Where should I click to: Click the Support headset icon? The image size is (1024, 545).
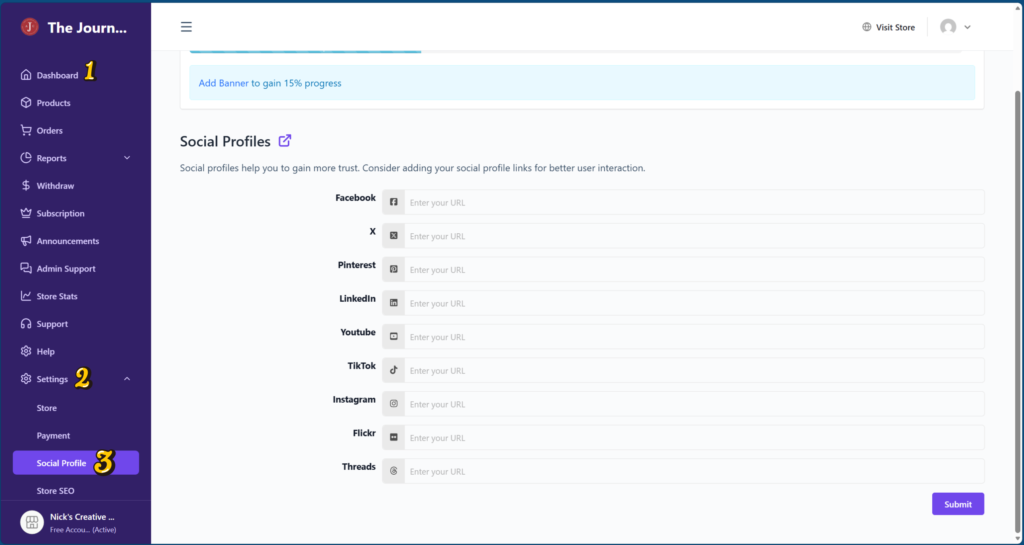click(x=26, y=324)
